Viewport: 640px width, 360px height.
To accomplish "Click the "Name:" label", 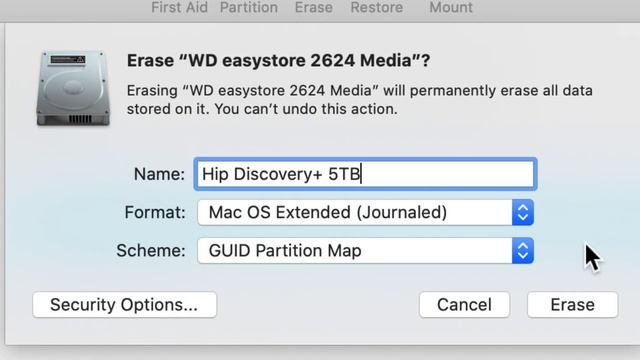I will 160,174.
